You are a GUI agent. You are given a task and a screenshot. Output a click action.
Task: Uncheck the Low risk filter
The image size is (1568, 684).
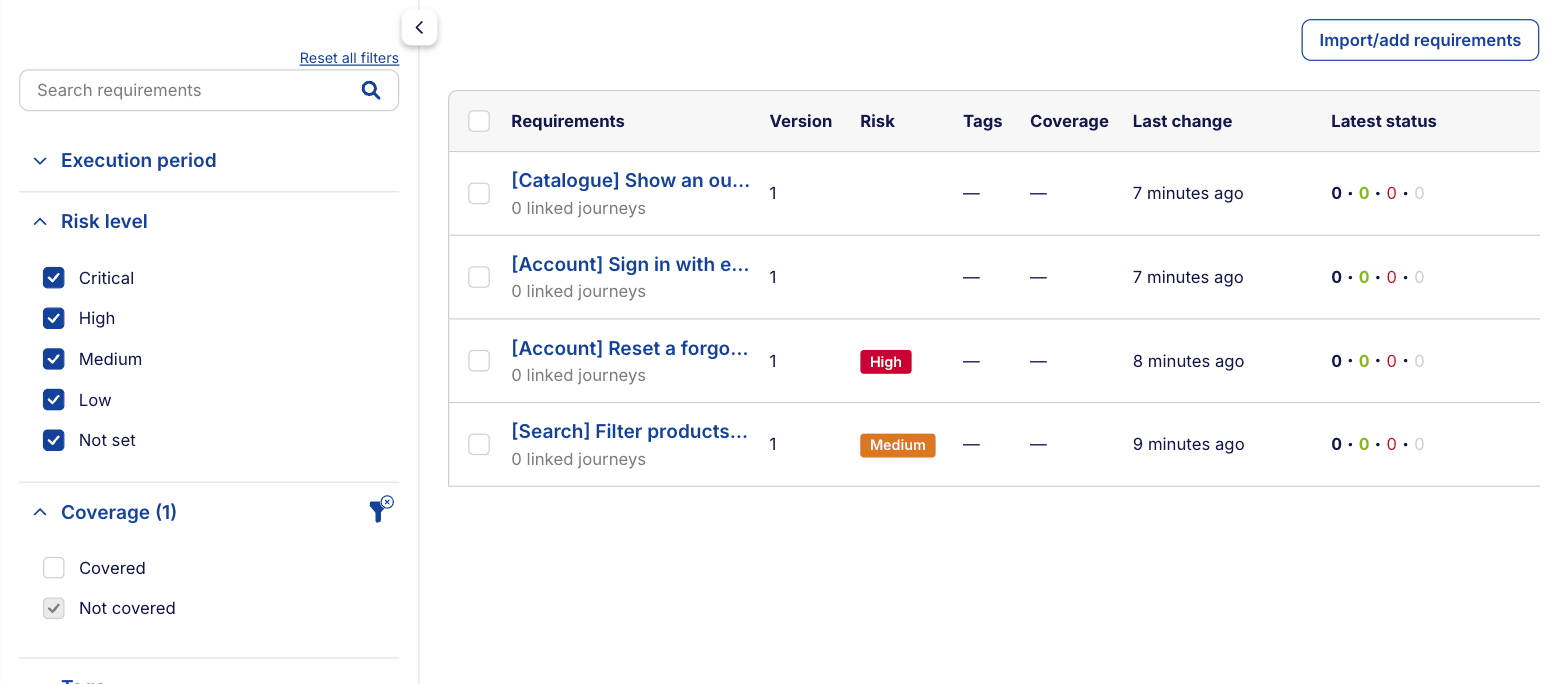[x=54, y=400]
